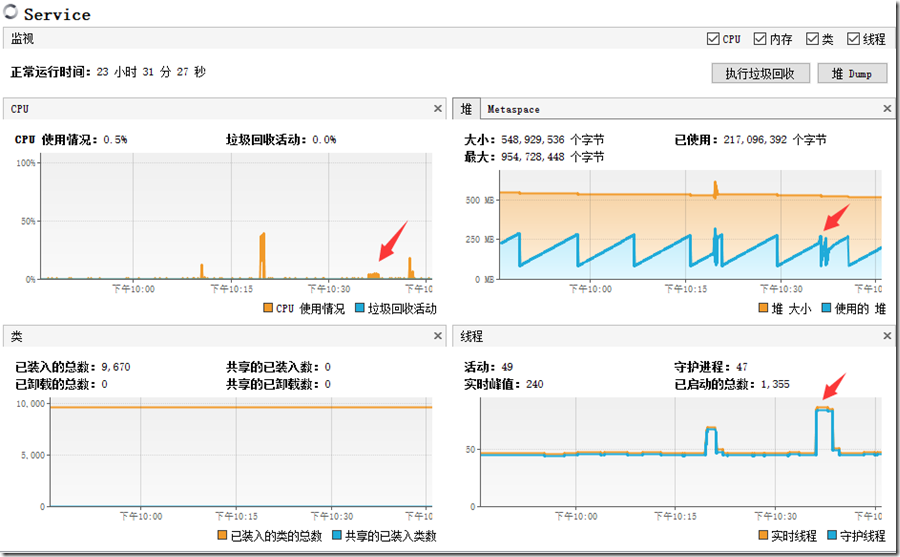Click the 5,000 classes axis label
Viewport: 900px width, 557px height.
click(x=33, y=455)
